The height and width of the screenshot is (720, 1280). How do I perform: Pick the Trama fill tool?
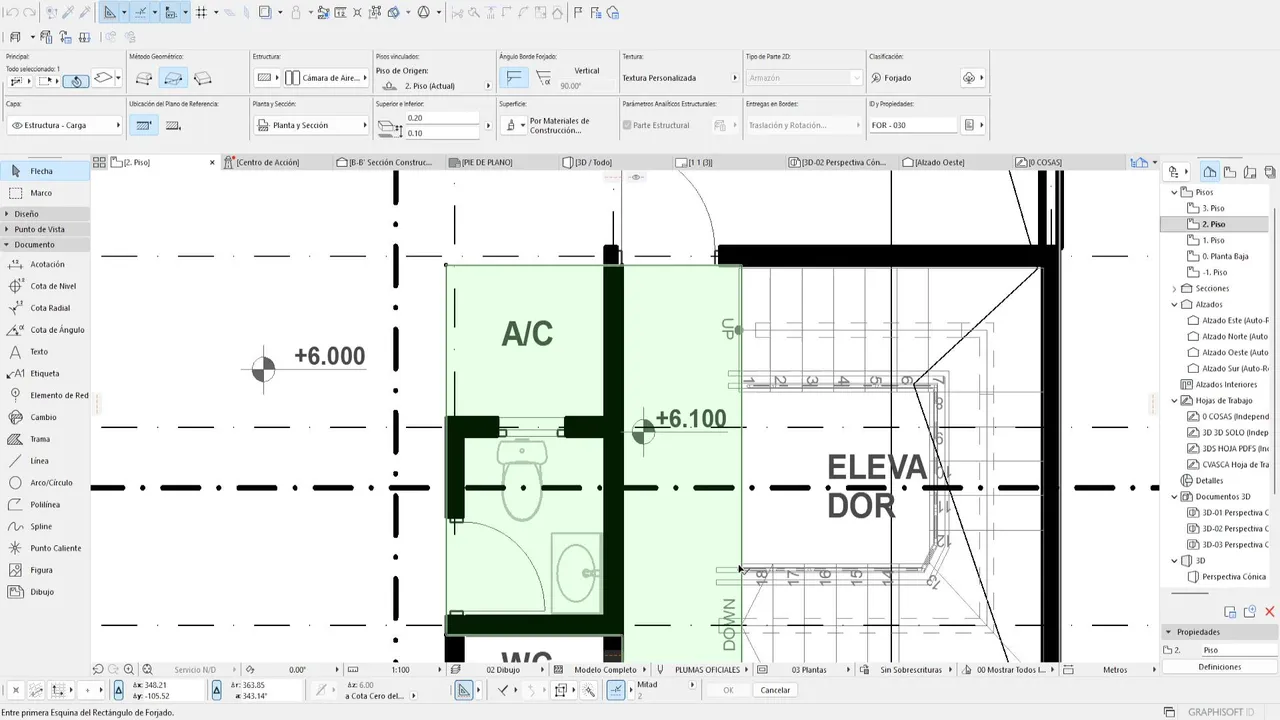45,439
